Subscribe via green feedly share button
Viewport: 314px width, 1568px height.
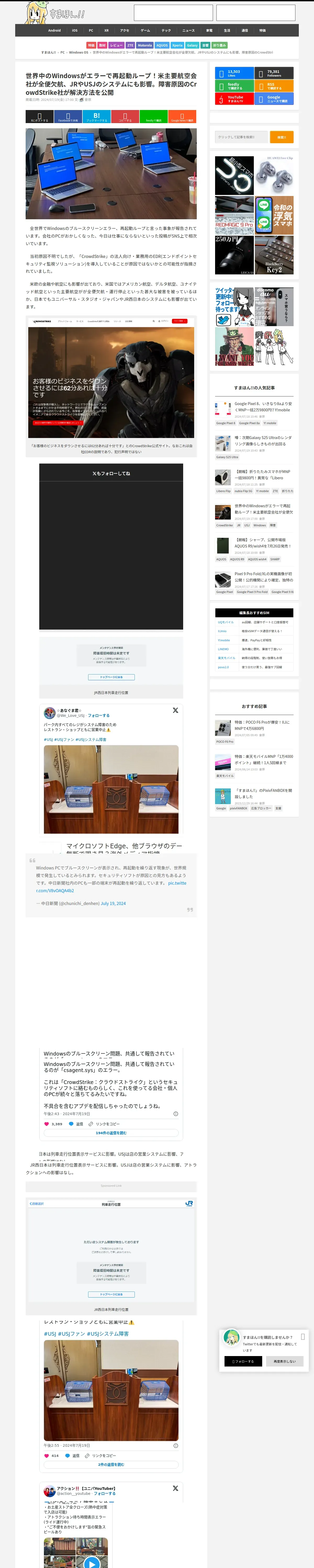pyautogui.click(x=154, y=117)
